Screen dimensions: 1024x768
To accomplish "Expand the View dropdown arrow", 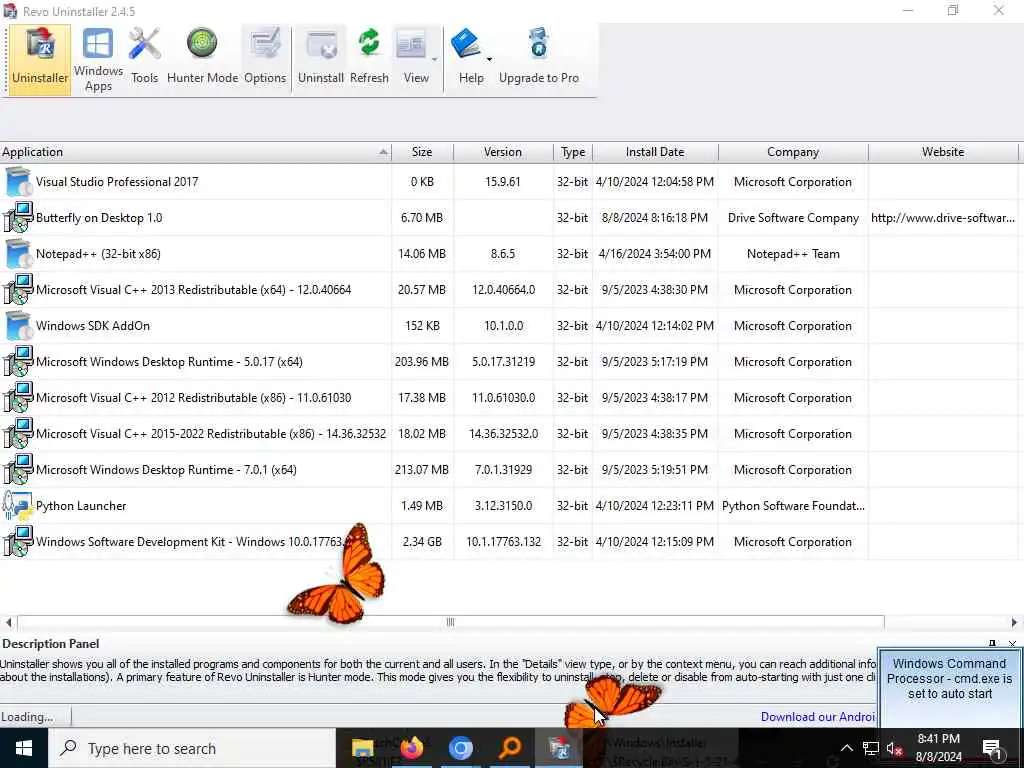I will click(435, 60).
